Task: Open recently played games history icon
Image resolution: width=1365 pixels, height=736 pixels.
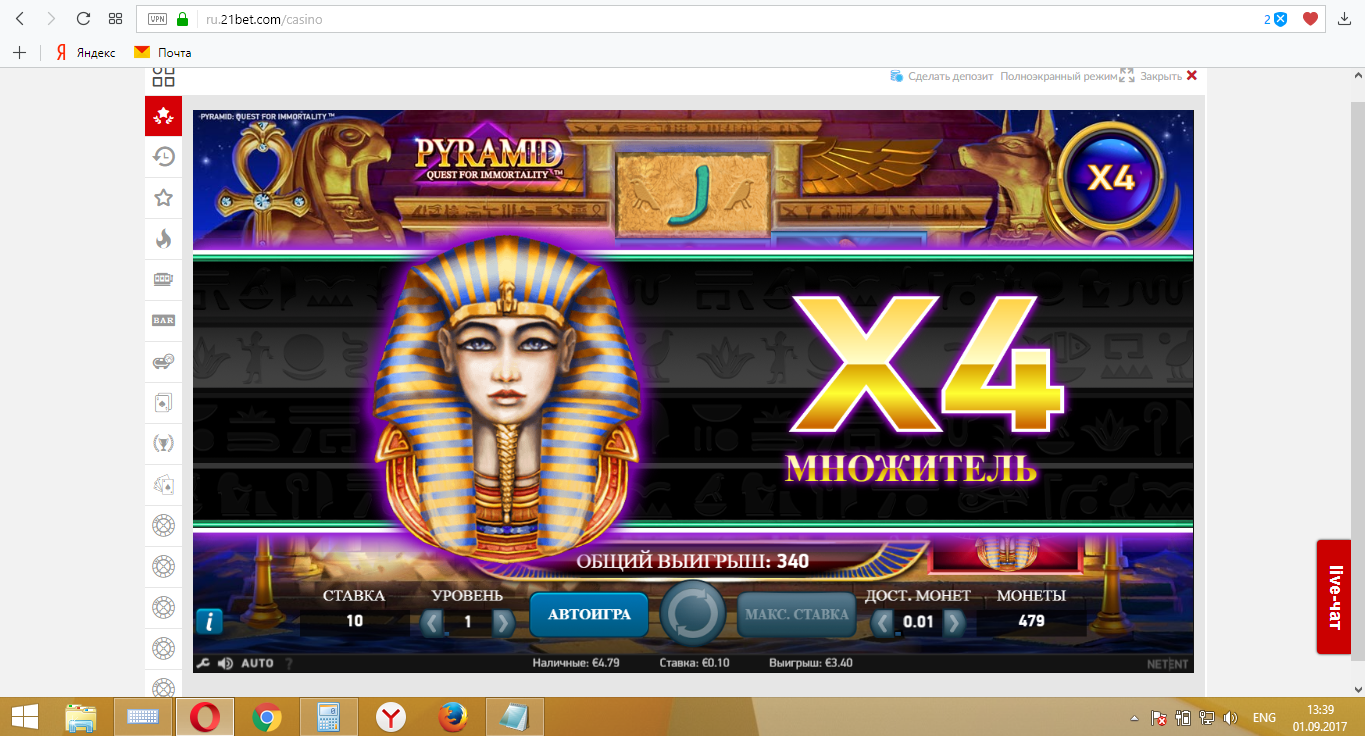Action: pos(163,156)
